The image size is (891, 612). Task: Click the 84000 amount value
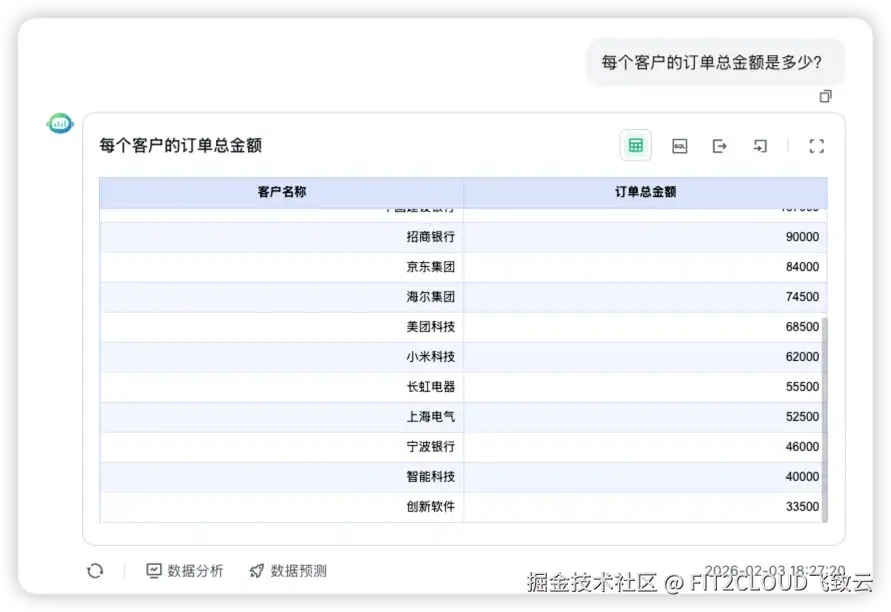point(802,267)
